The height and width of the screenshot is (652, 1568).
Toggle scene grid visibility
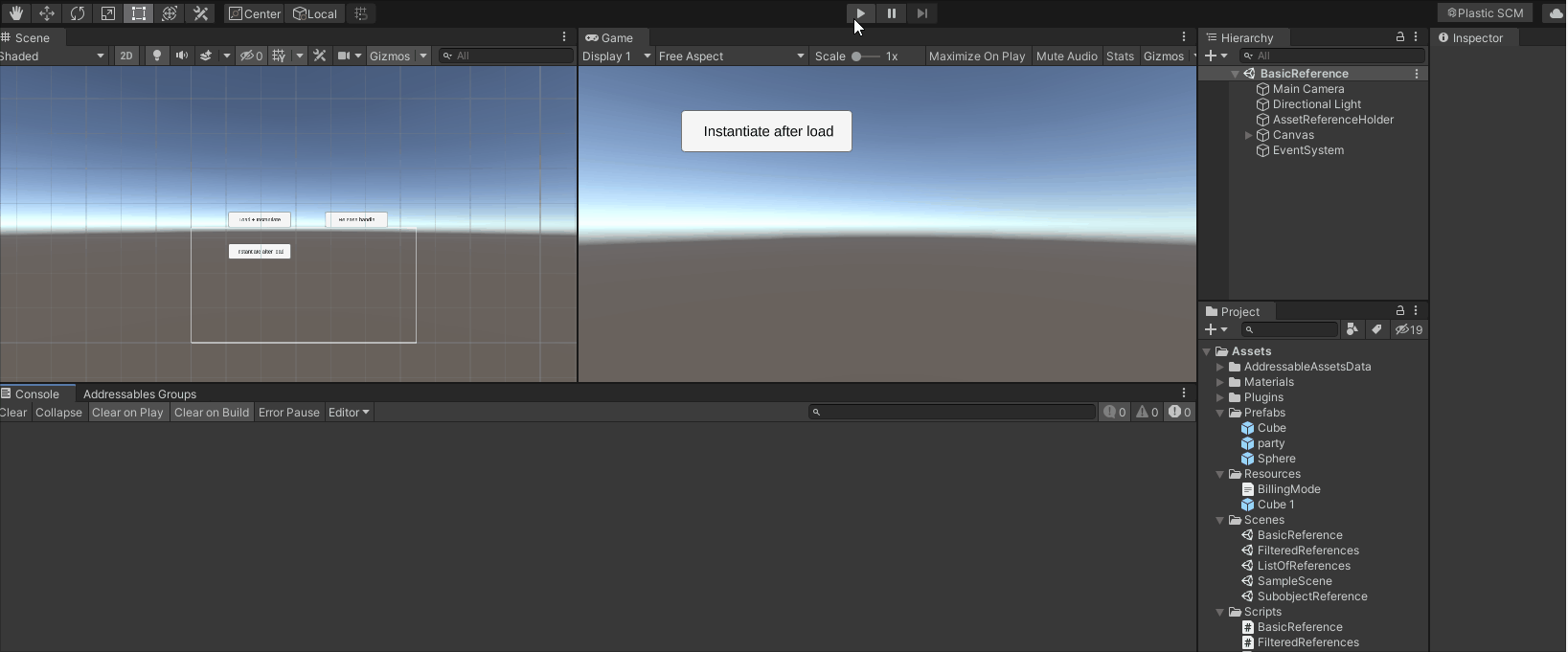(279, 56)
